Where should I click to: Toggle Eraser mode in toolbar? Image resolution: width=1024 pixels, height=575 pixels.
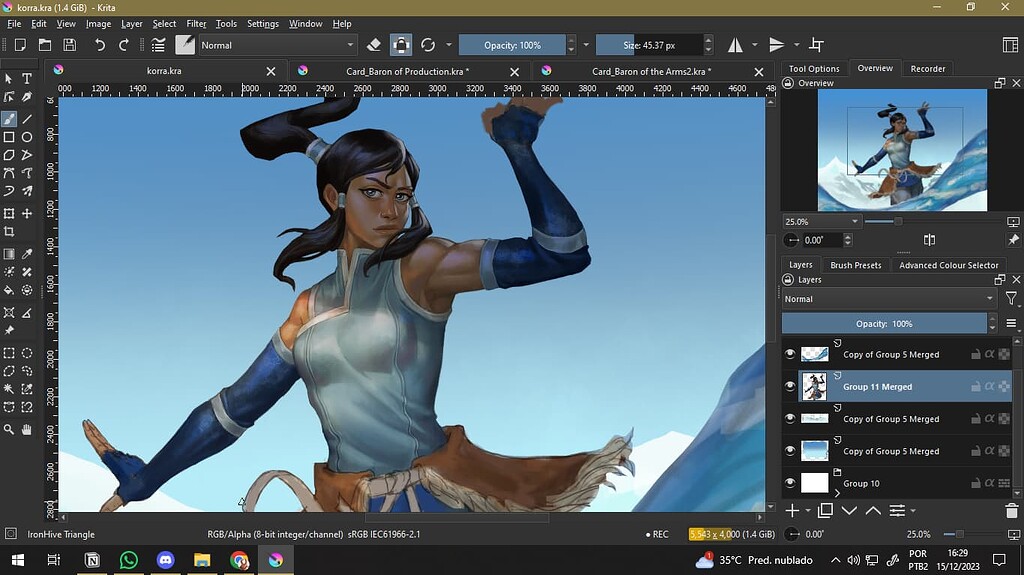click(374, 45)
